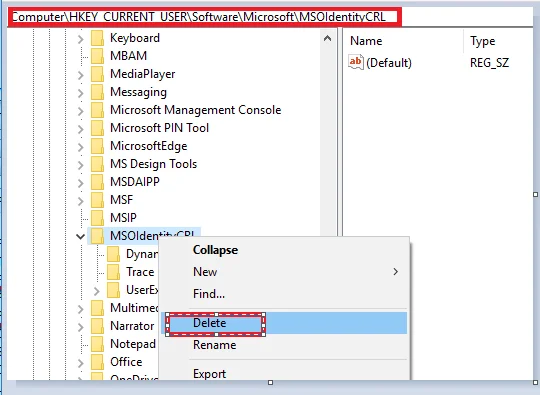The width and height of the screenshot is (540, 395).
Task: Select Rename in the context menu
Action: coord(284,345)
